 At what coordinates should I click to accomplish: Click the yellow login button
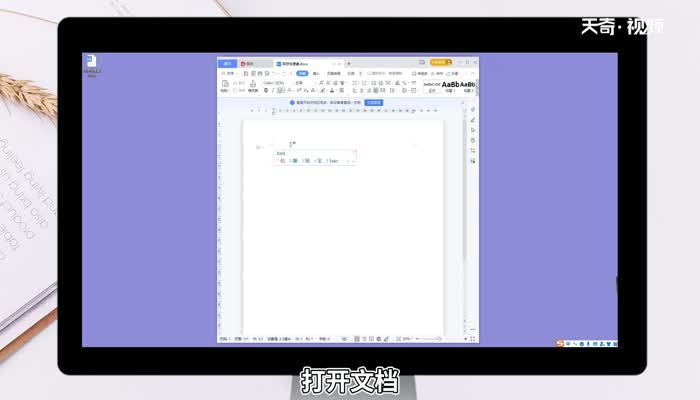click(x=442, y=62)
